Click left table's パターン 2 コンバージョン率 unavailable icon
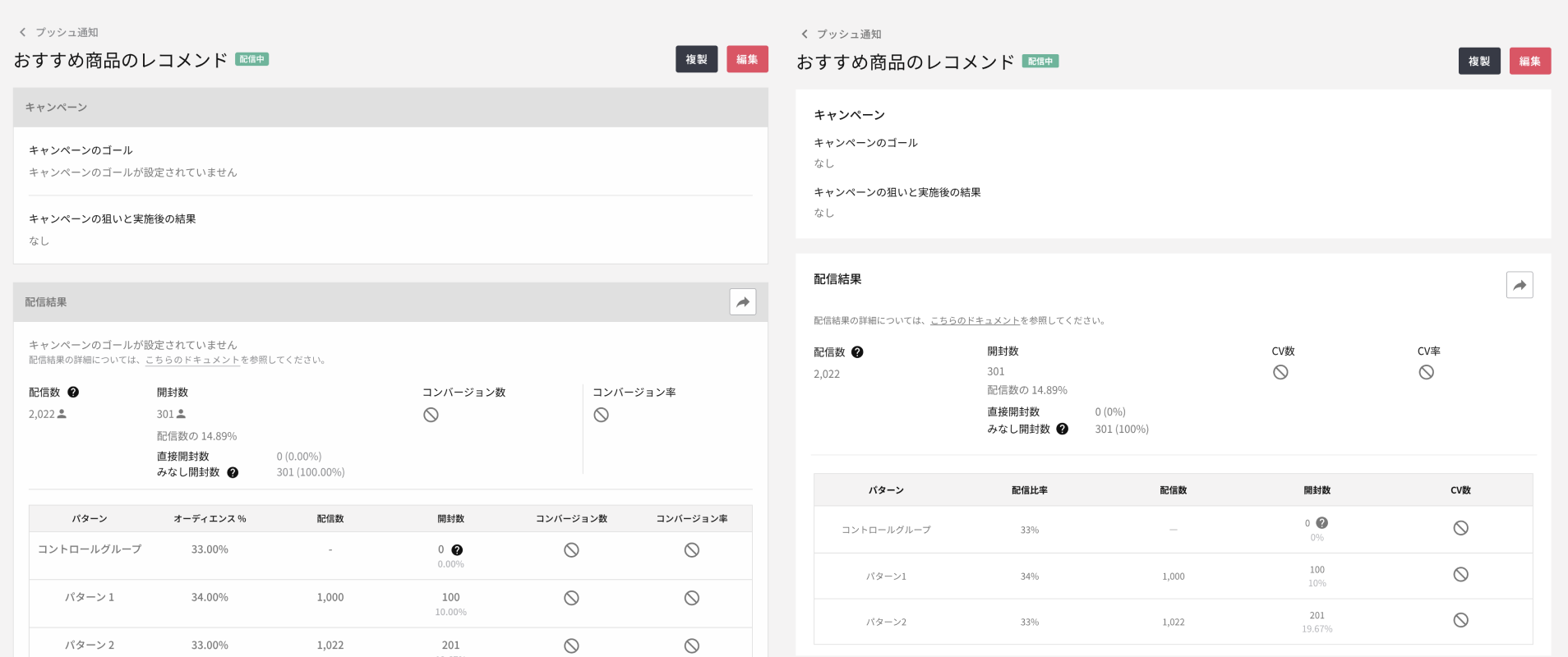 pyautogui.click(x=692, y=646)
